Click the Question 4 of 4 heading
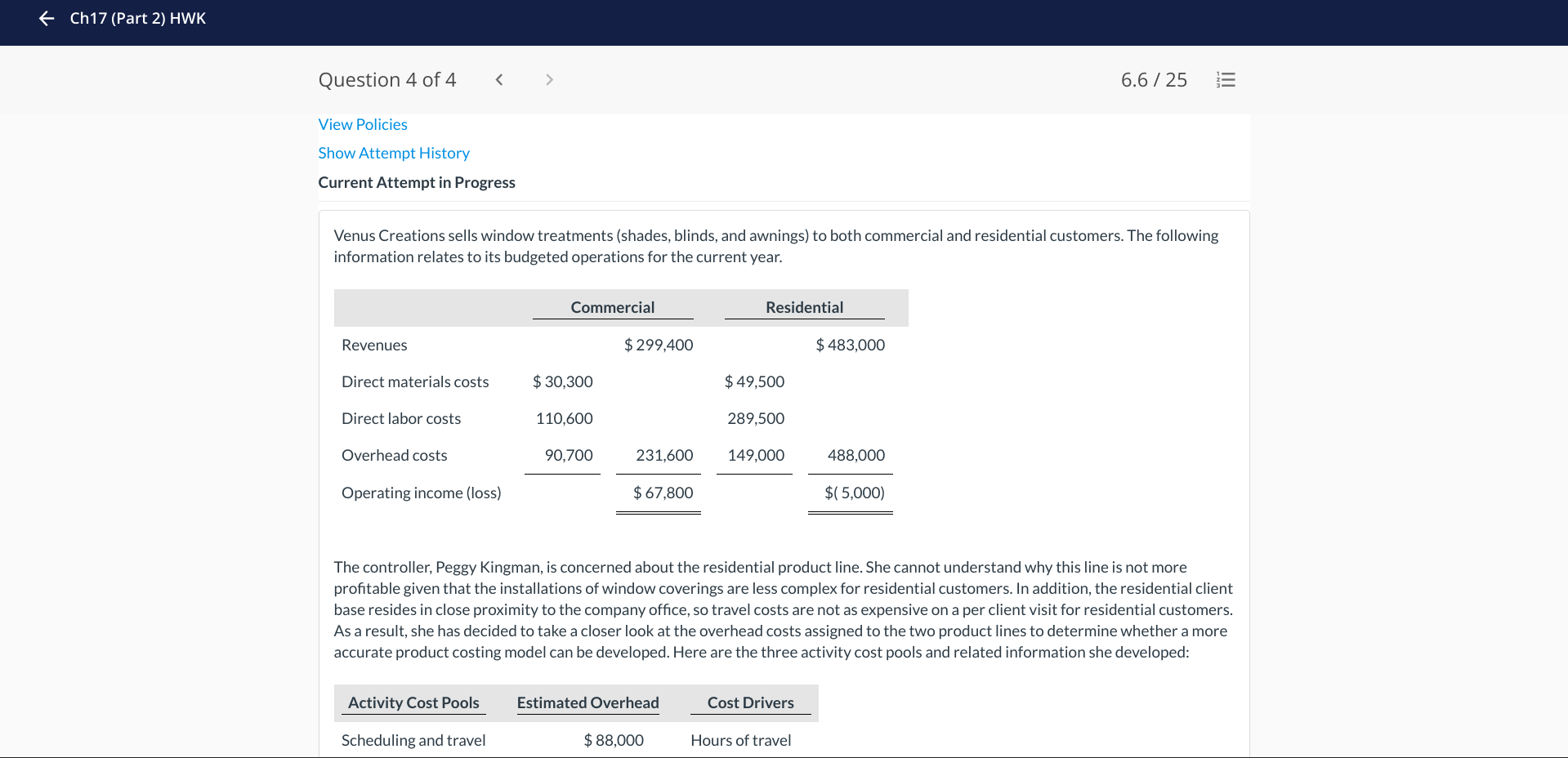The height and width of the screenshot is (758, 1568). [387, 80]
